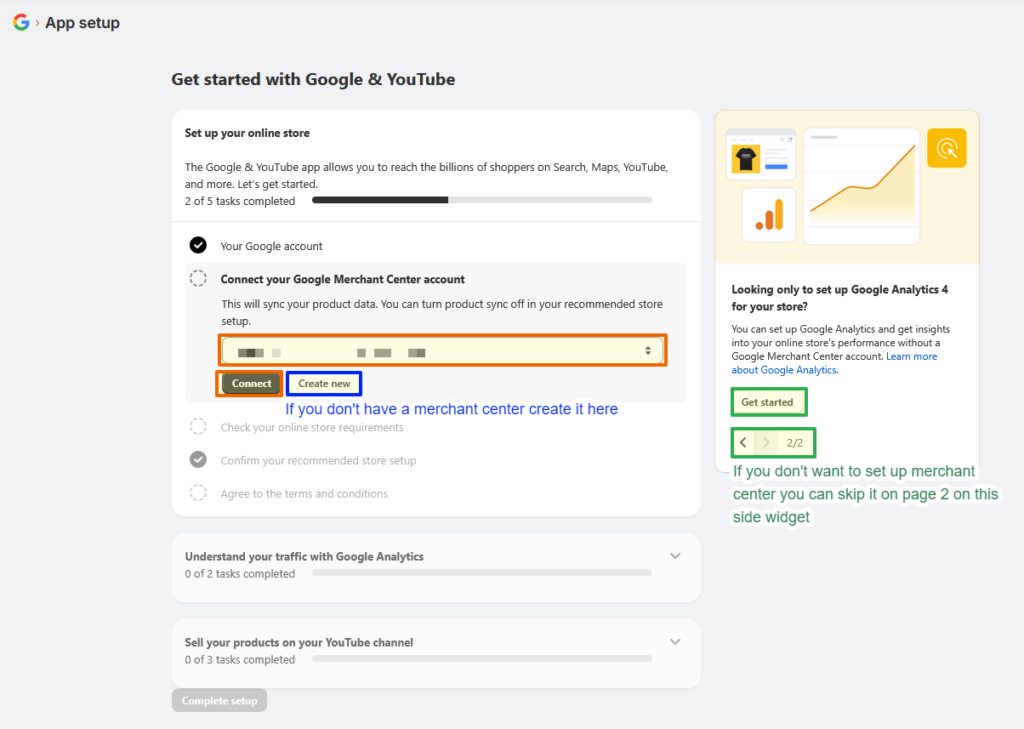Screen dimensions: 1024x729
Task: Click the next page arrow in widget
Action: 766,442
